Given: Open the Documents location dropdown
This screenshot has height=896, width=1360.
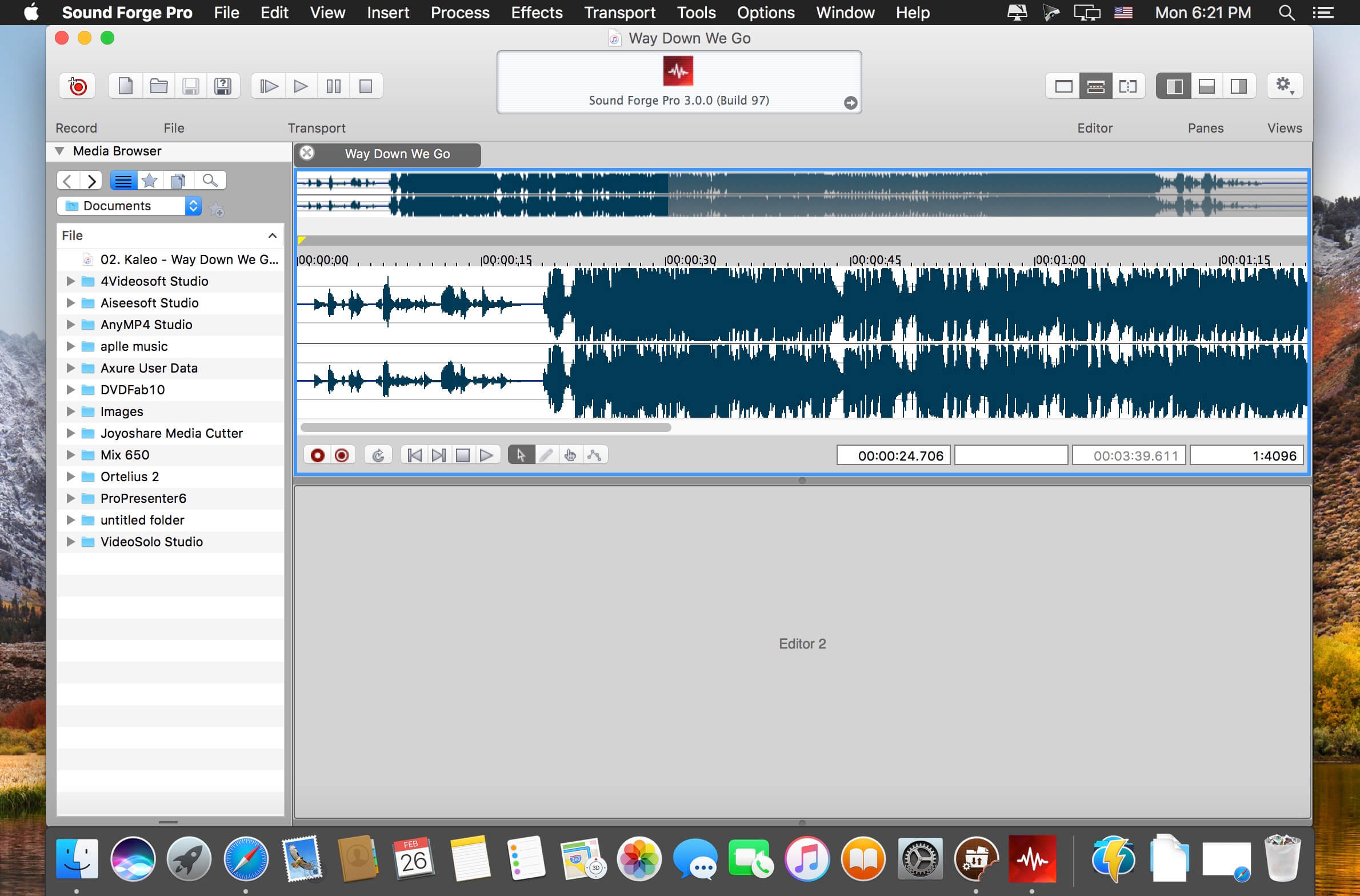Looking at the screenshot, I should click(x=130, y=206).
